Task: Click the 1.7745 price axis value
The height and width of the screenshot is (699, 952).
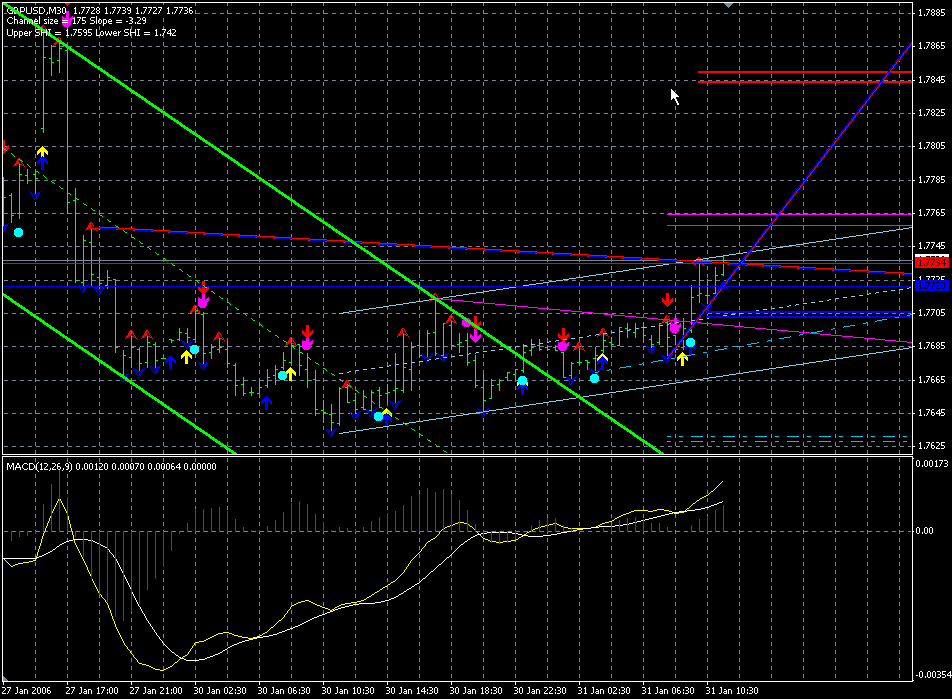Action: click(931, 246)
